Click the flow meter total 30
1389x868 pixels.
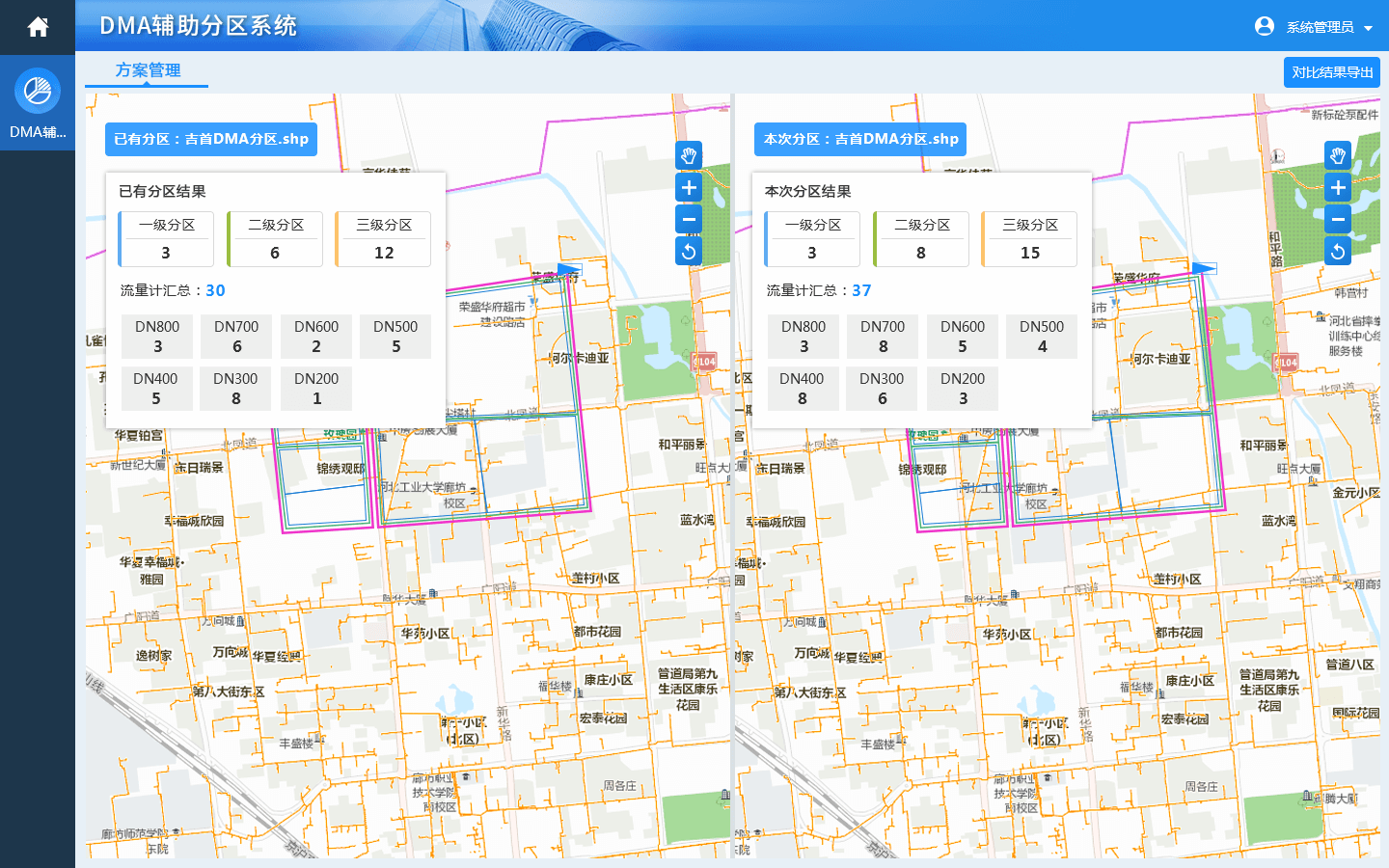pyautogui.click(x=215, y=290)
